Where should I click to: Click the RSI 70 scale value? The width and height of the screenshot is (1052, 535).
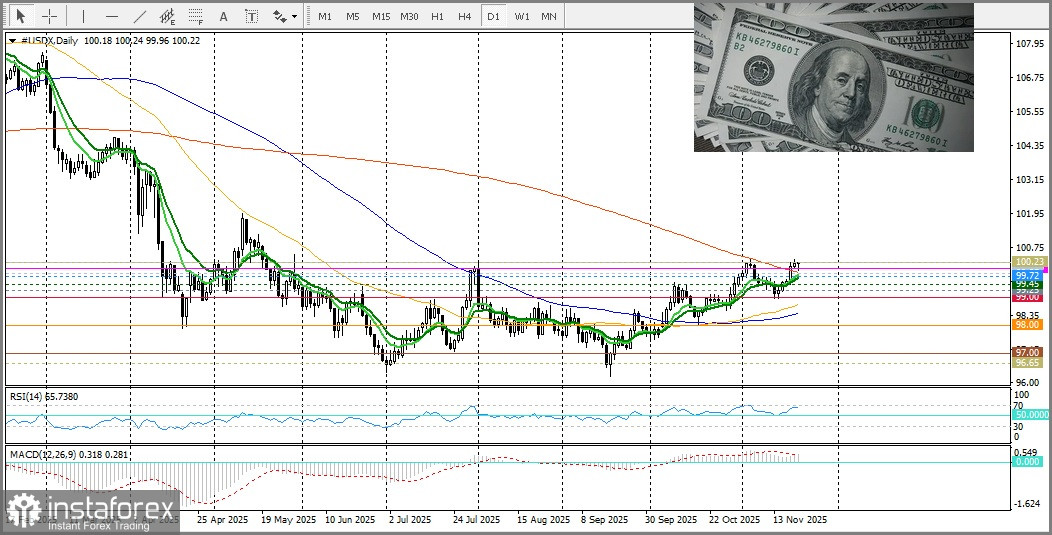[1018, 405]
